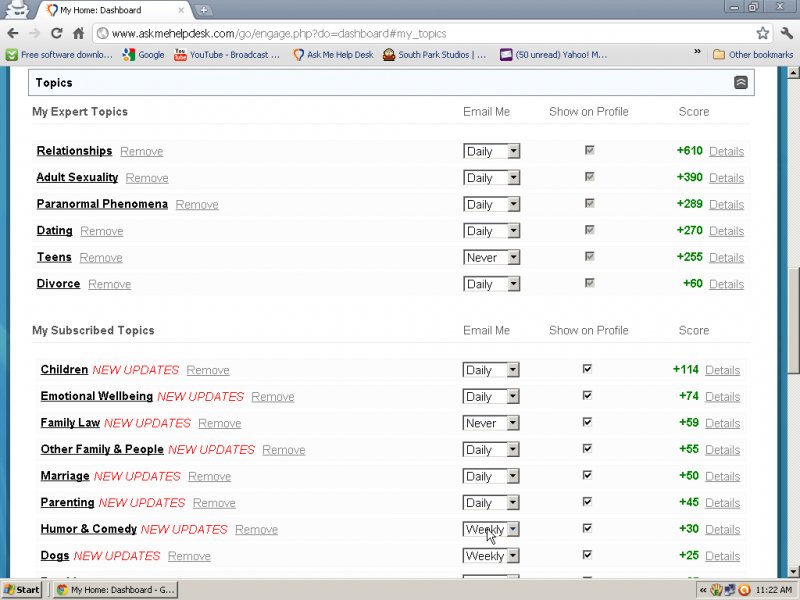Screen dimensions: 800x600
Task: Open the YouTube bookmark in the bookmarks bar
Action: pos(227,55)
